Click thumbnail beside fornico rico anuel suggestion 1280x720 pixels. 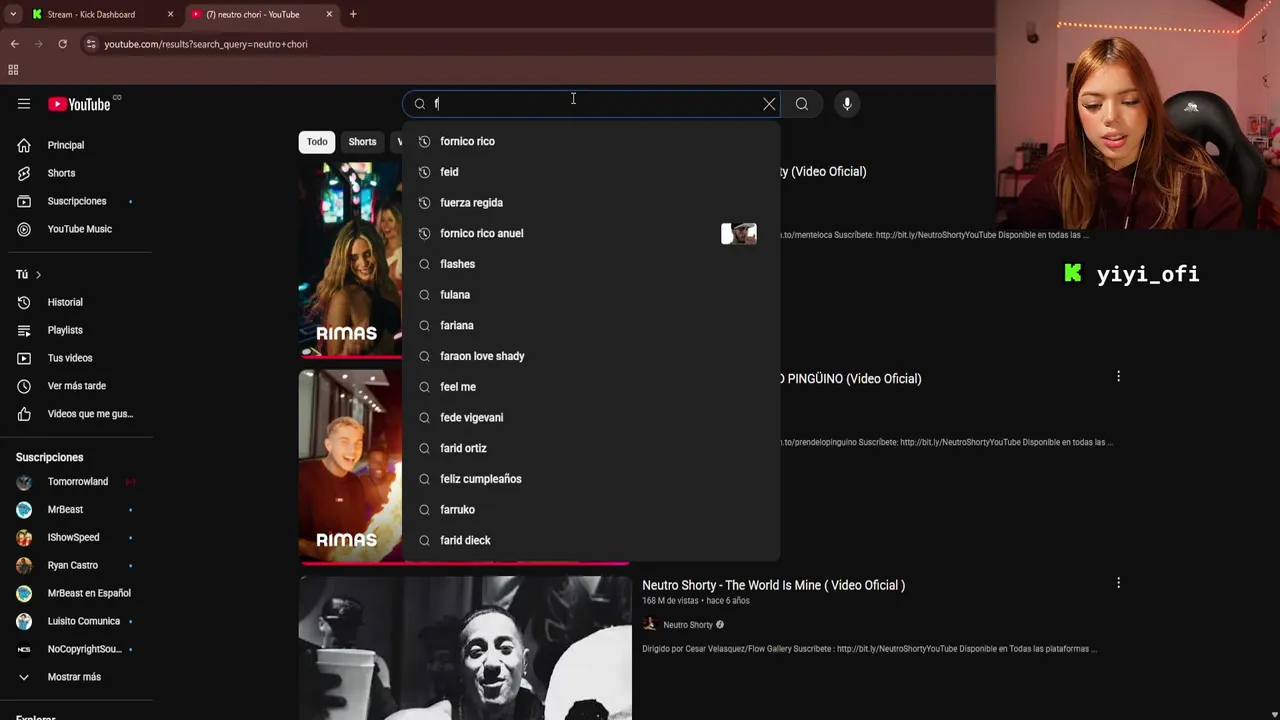pyautogui.click(x=739, y=234)
